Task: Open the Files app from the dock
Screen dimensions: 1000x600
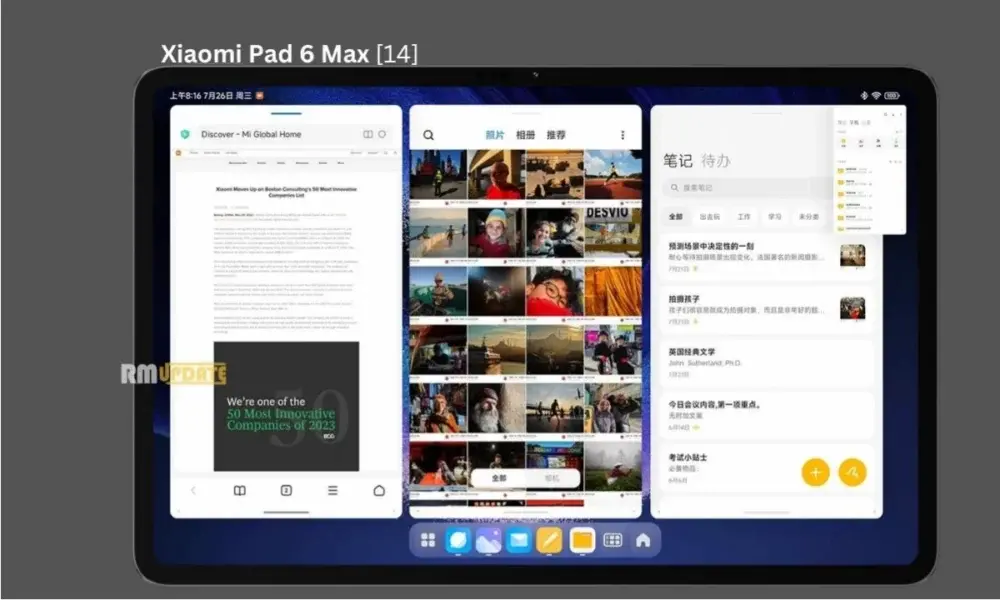Action: 580,540
